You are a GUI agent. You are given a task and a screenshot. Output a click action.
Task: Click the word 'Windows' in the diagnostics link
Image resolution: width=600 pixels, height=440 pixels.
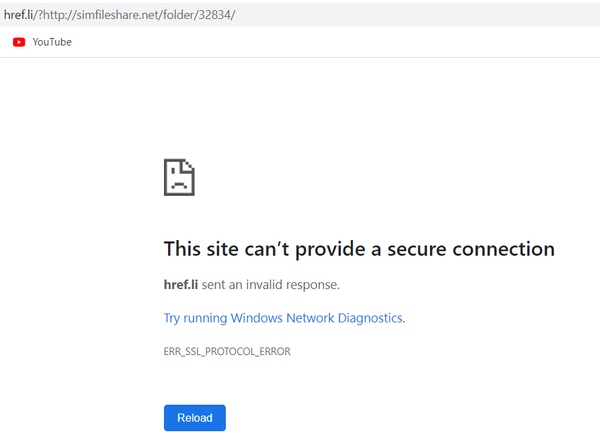tap(256, 318)
